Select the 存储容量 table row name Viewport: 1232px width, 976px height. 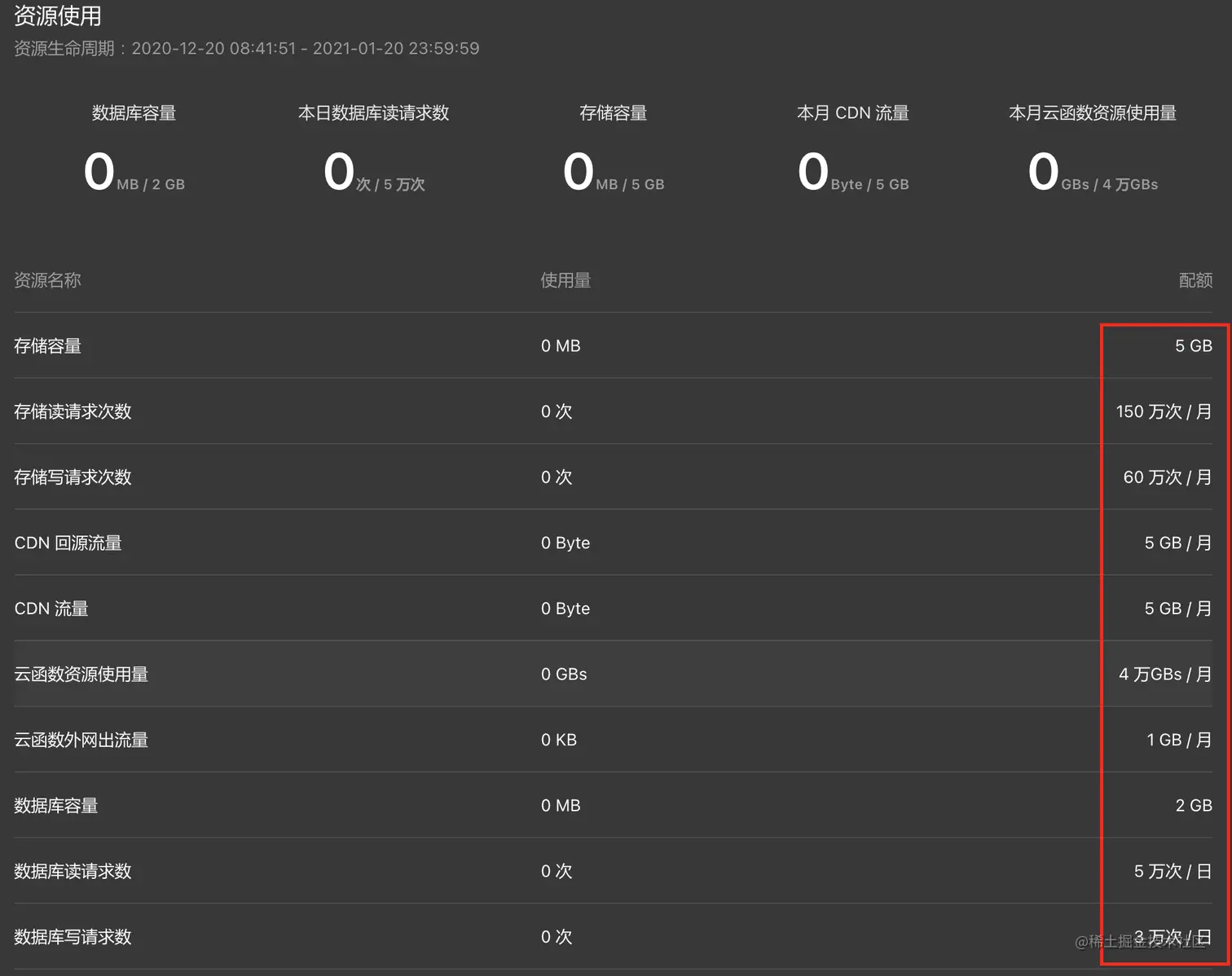48,346
